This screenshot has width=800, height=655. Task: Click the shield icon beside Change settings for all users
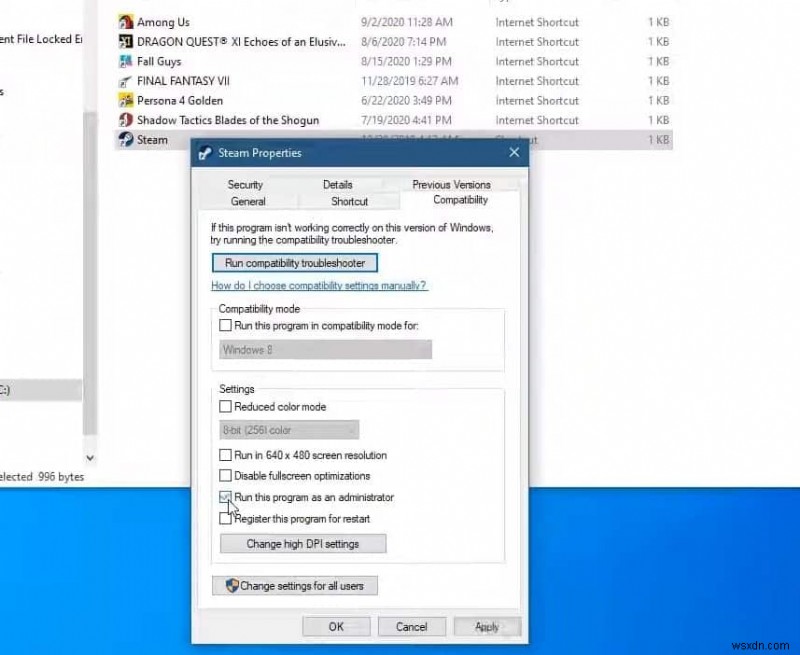tap(231, 586)
